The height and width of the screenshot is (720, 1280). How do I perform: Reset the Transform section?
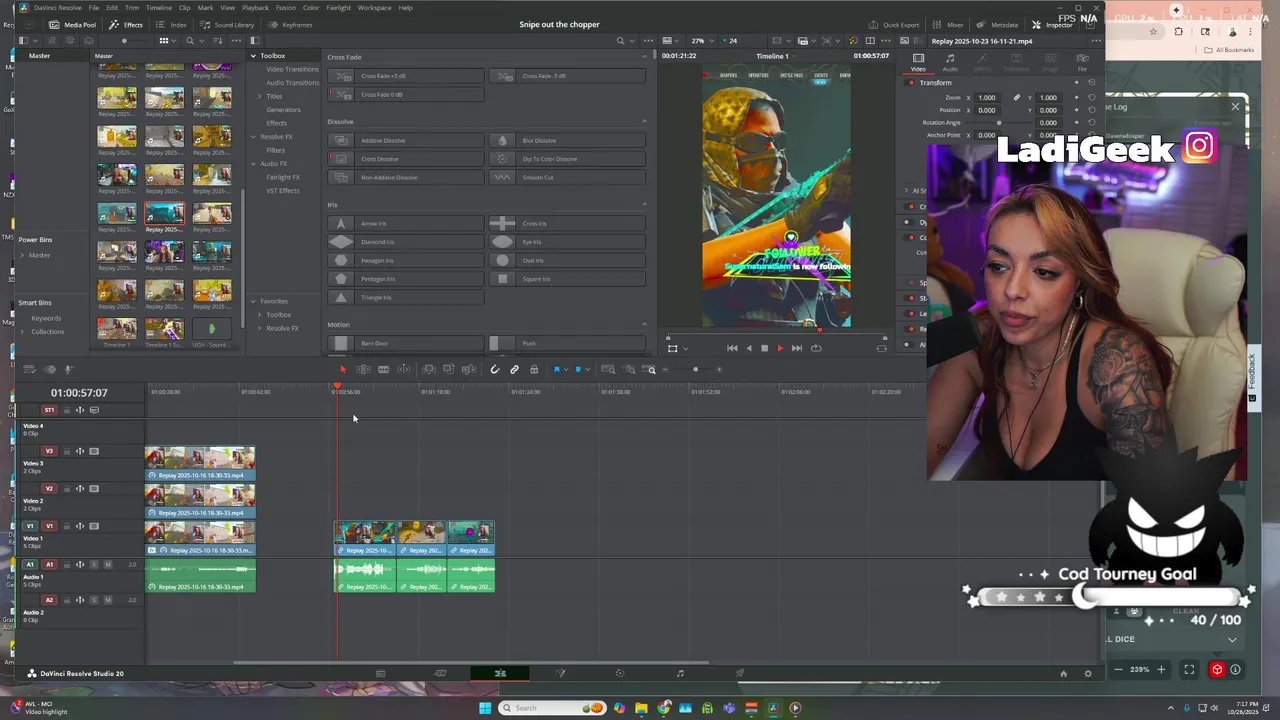coord(1091,83)
